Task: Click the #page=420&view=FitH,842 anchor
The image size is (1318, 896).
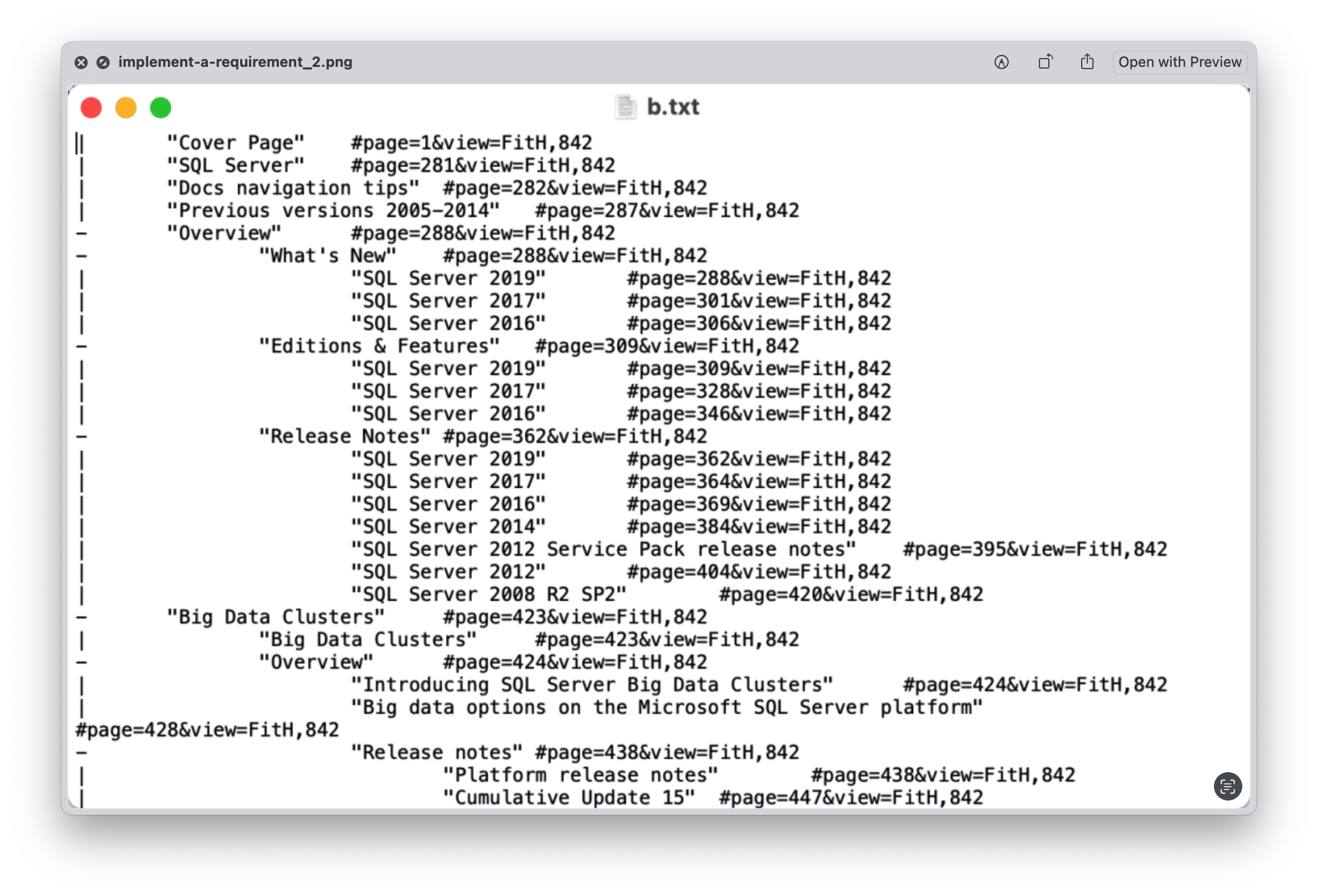Action: coord(851,594)
